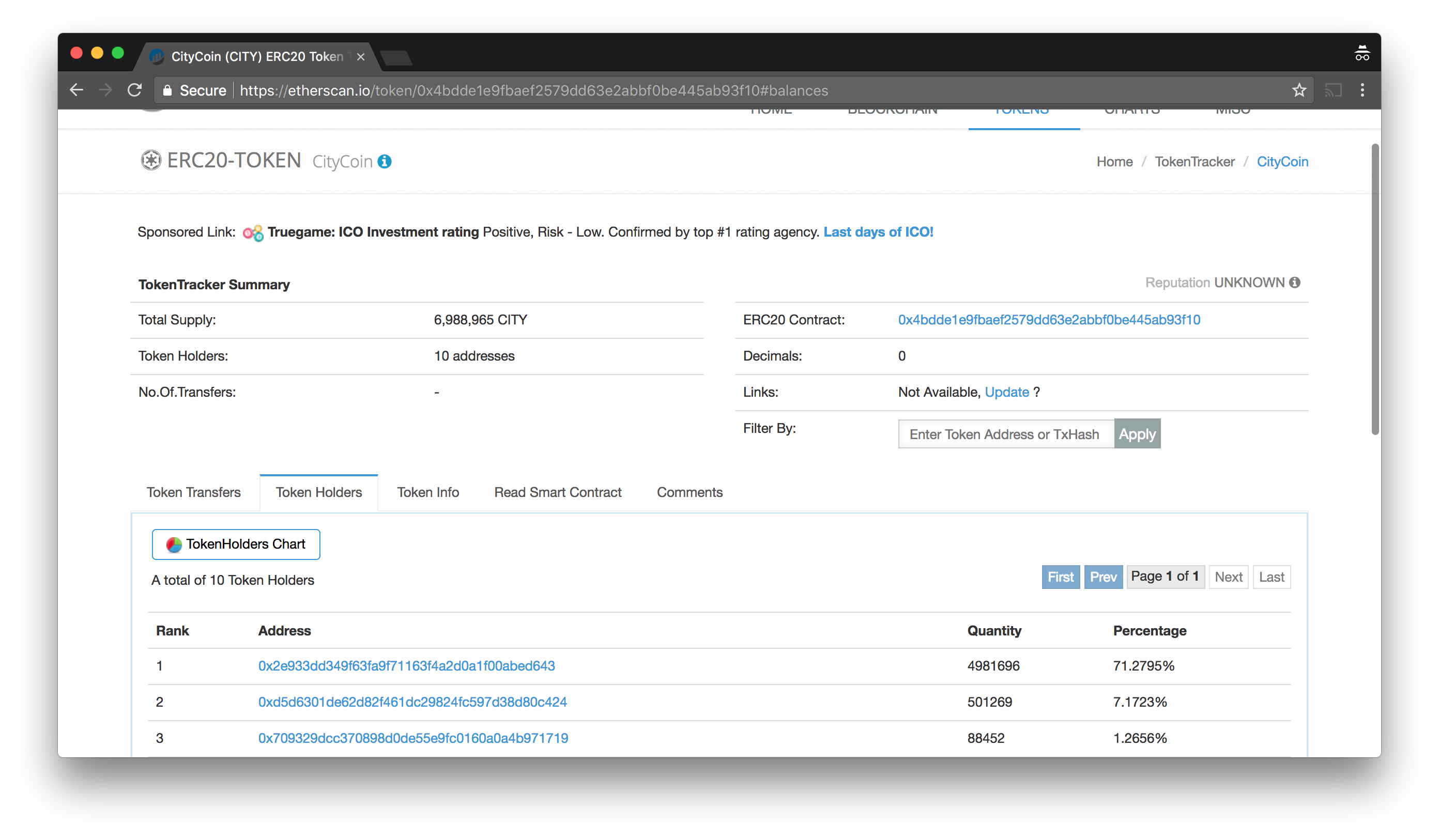Focus the Enter Token Address or TxHash field
Screen dimensions: 1439x840
tap(1005, 434)
